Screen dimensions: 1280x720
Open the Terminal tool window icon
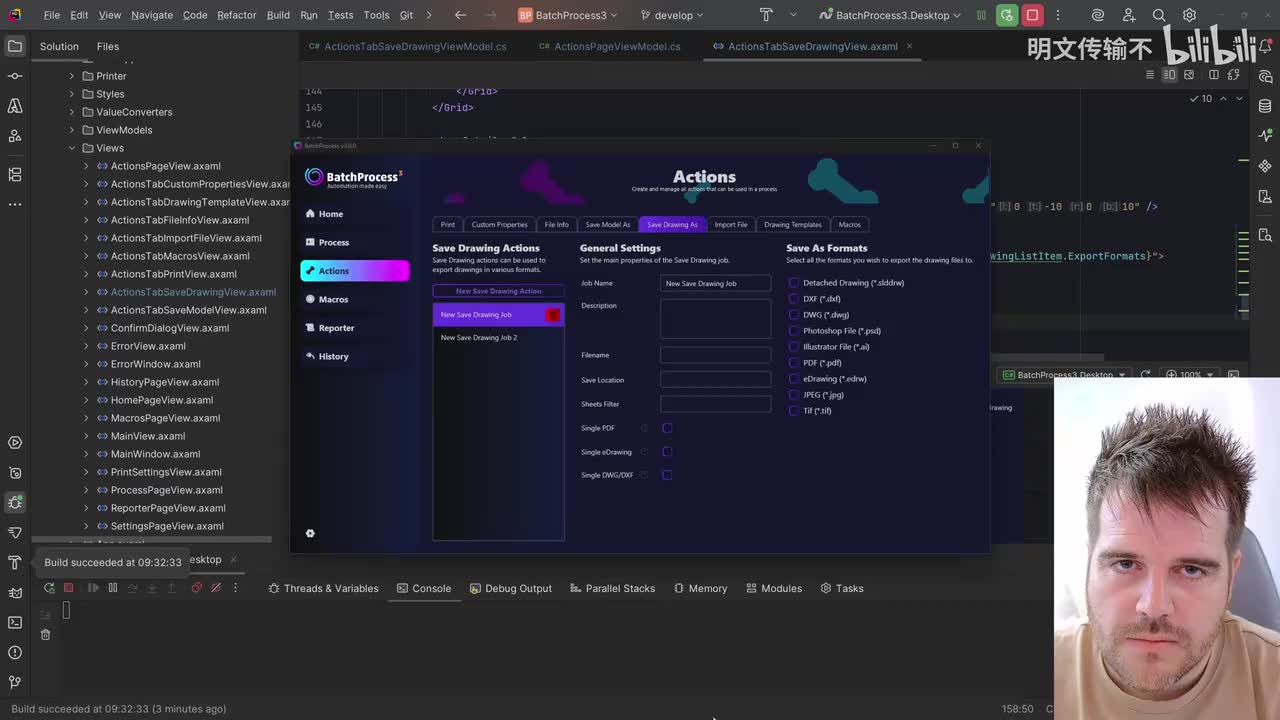[15, 622]
